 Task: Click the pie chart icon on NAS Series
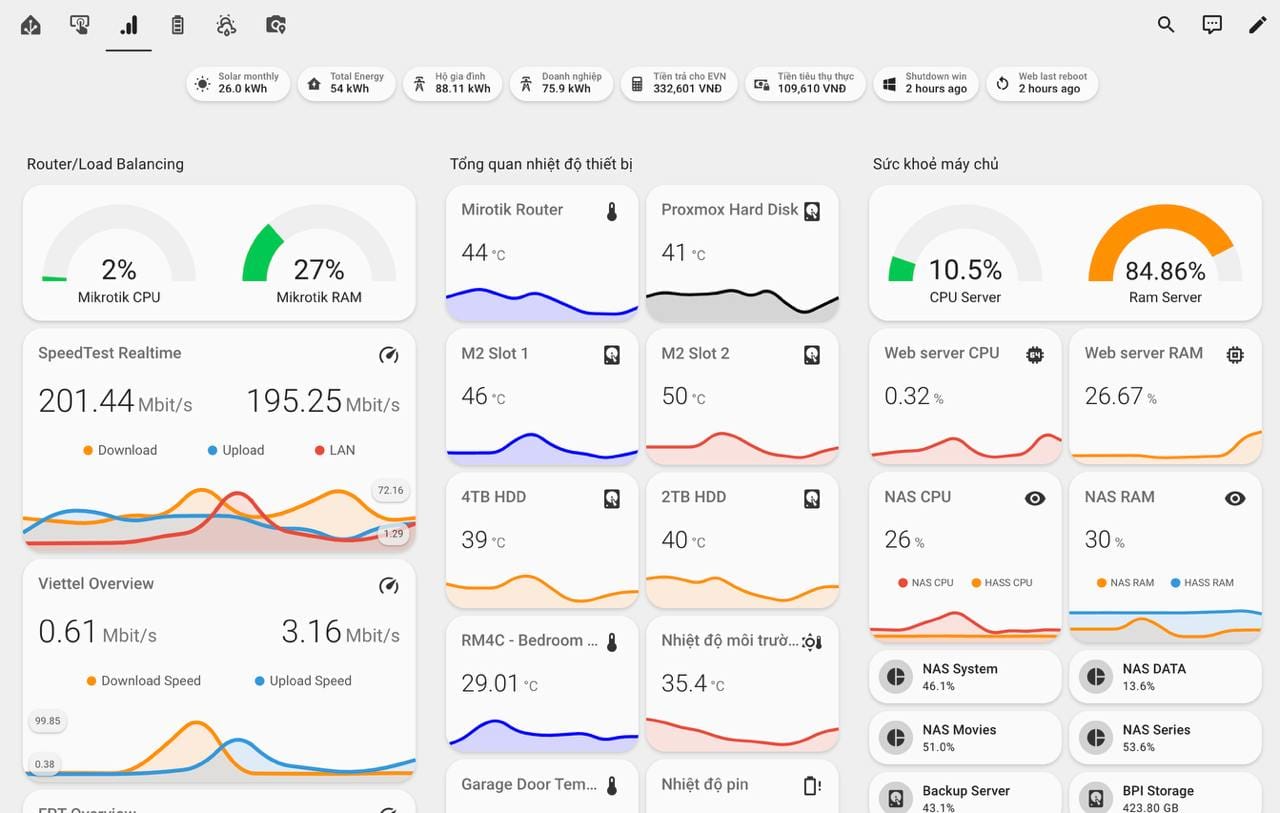pyautogui.click(x=1097, y=738)
